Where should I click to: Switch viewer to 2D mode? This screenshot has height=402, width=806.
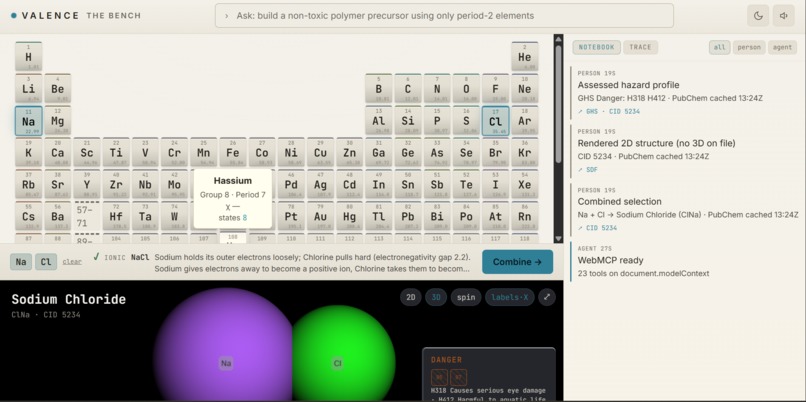coord(411,297)
